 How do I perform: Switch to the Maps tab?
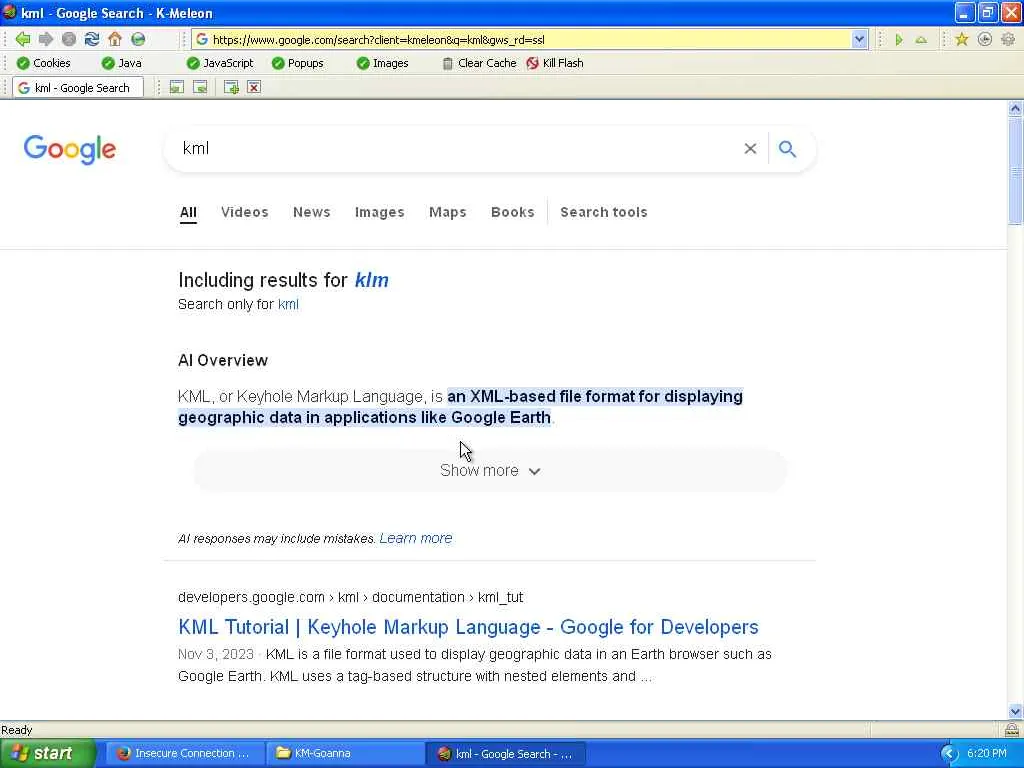(x=447, y=212)
